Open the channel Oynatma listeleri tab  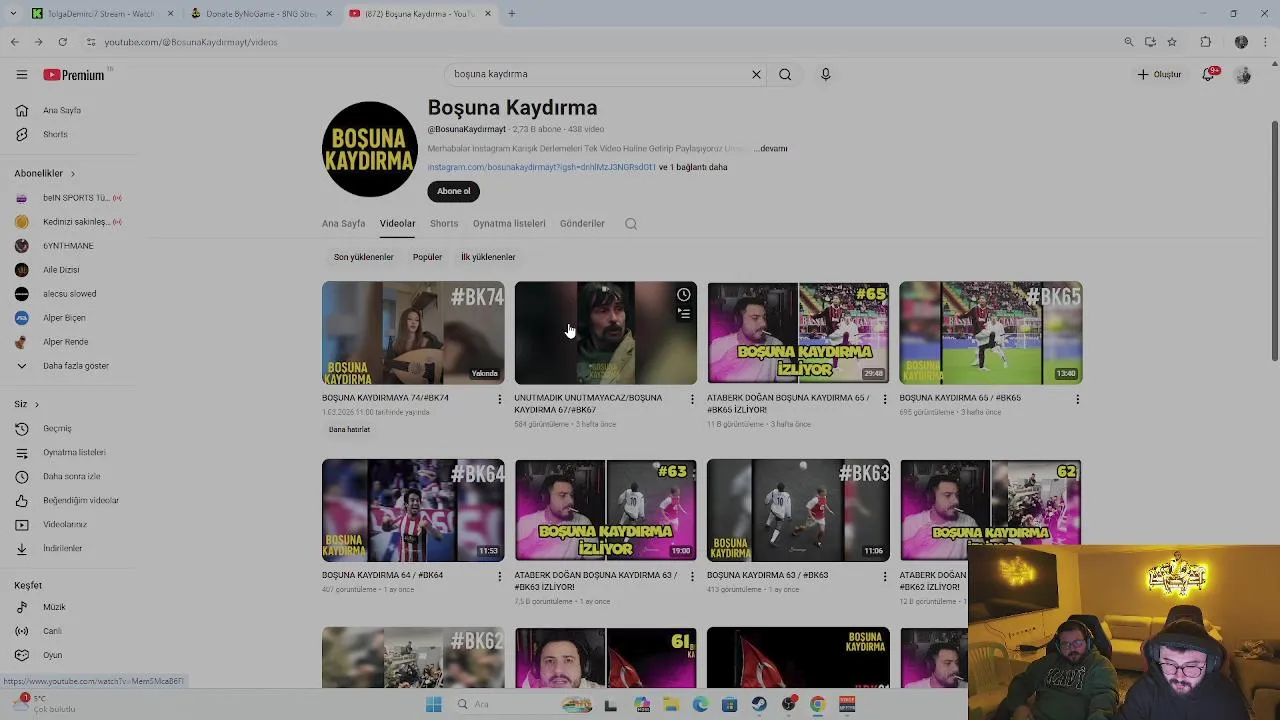tap(509, 223)
